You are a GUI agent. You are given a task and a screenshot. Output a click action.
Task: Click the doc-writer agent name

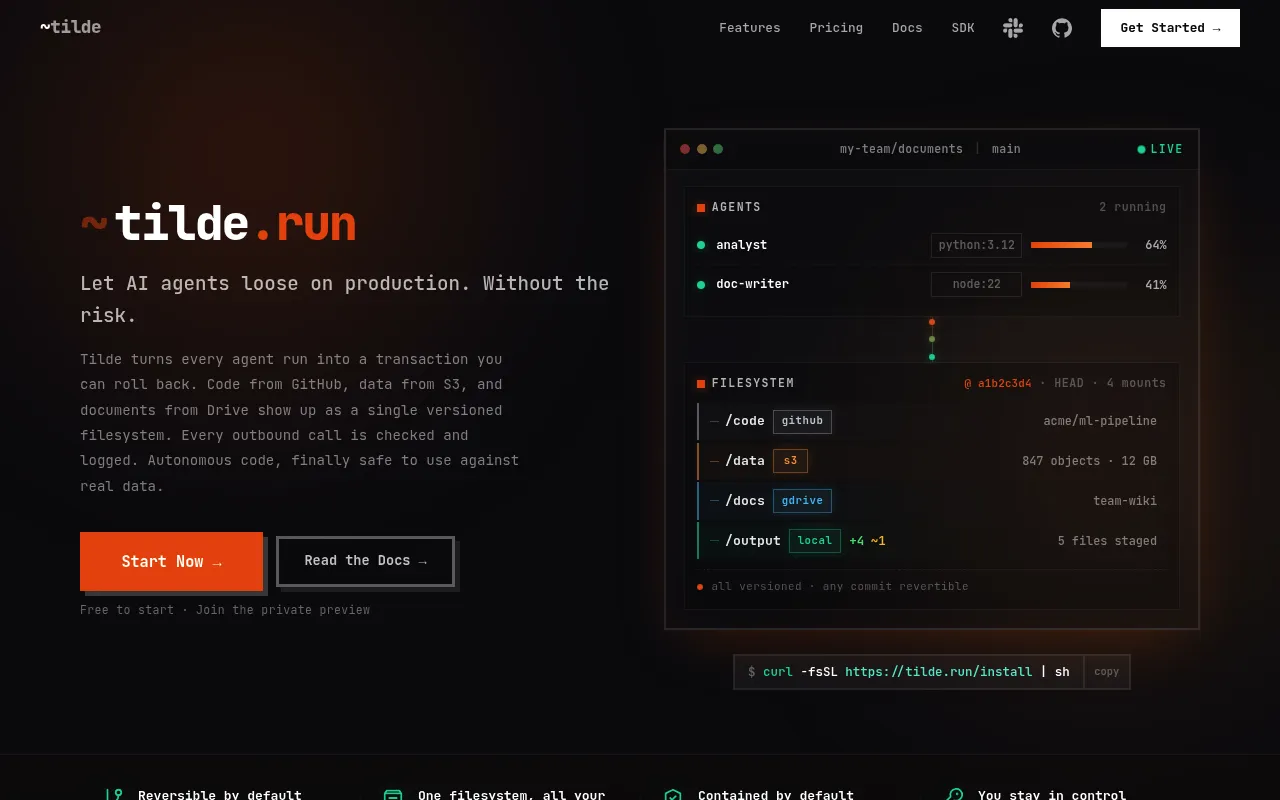[752, 285]
